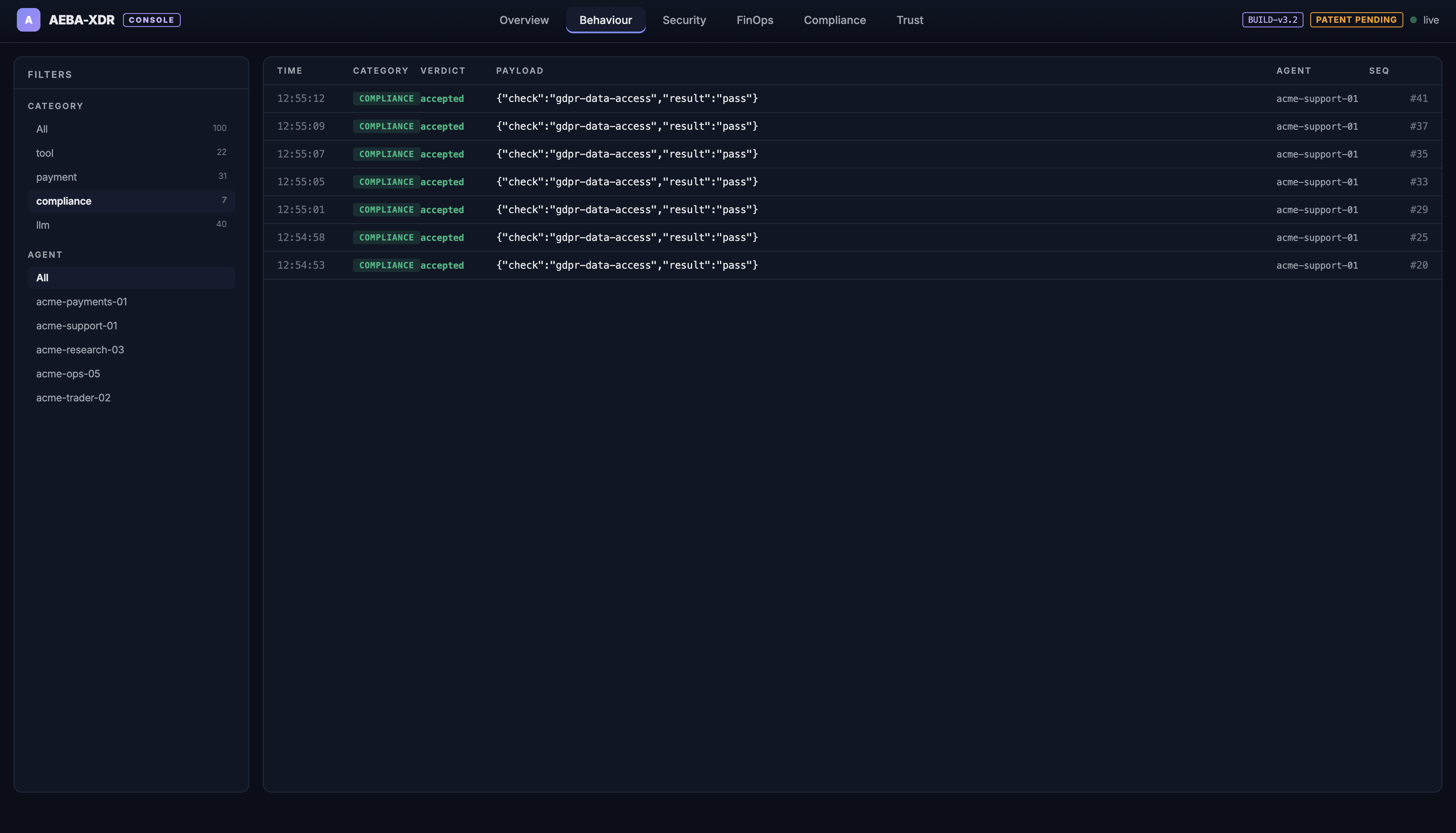Open the Overview tab
Screen dimensions: 1456x833
524,20
